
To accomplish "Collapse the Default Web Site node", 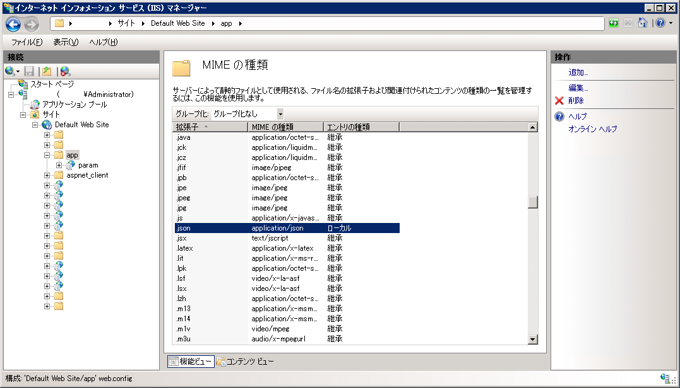I will [35, 125].
